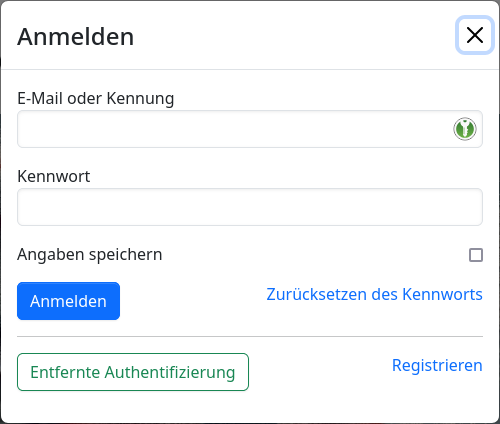
Task: Click the Anmelden dialog title heading
Action: coord(76,37)
